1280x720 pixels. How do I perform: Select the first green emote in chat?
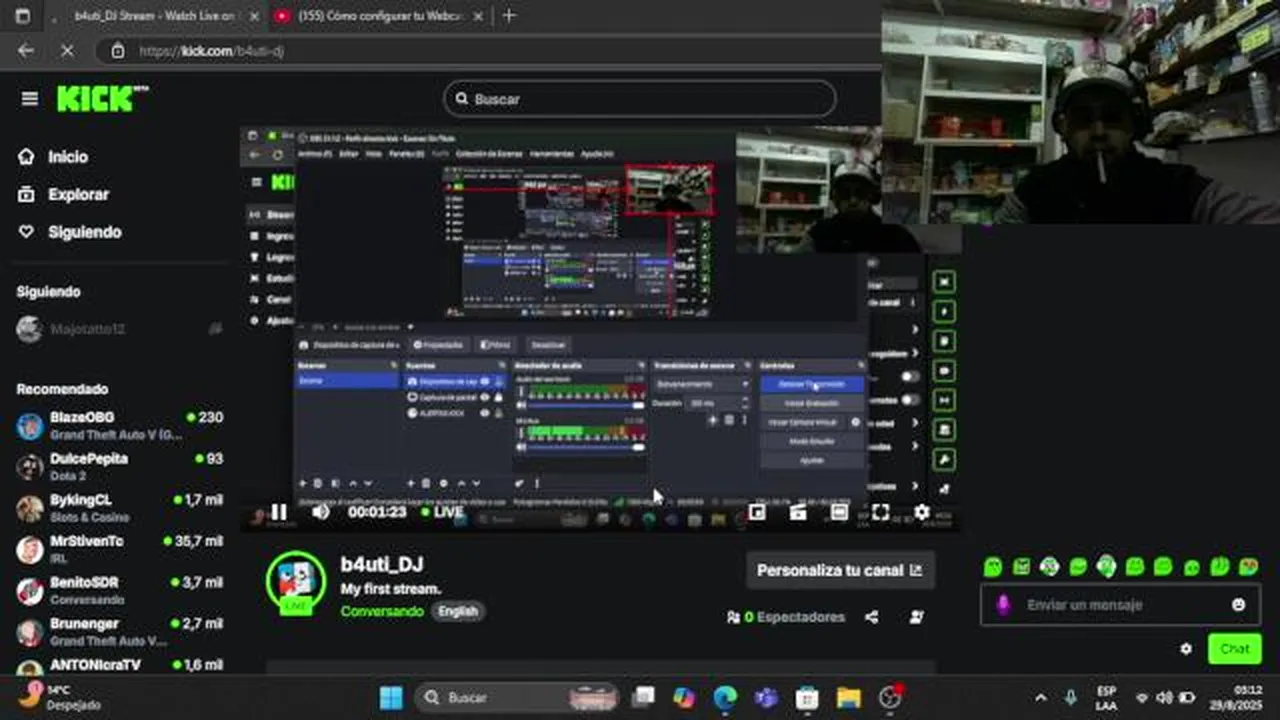[992, 567]
